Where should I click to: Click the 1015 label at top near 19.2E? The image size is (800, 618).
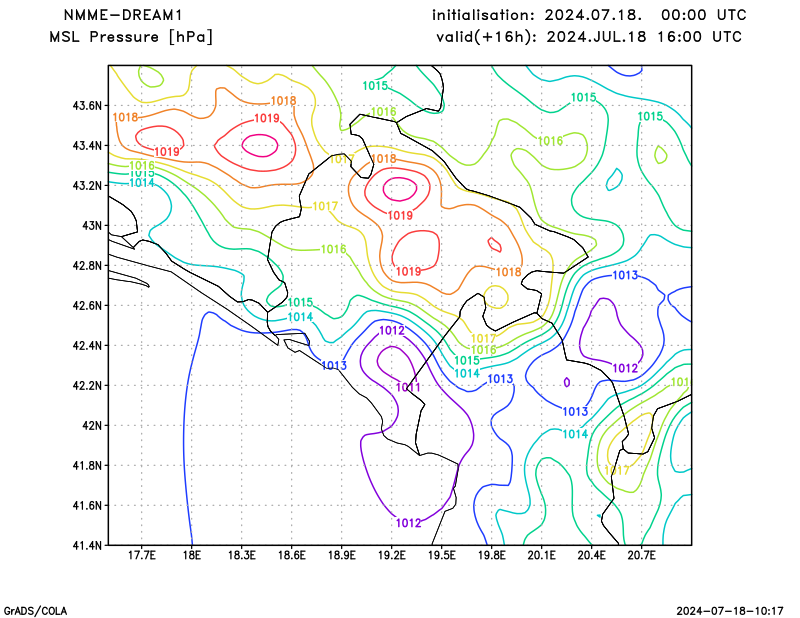376,86
